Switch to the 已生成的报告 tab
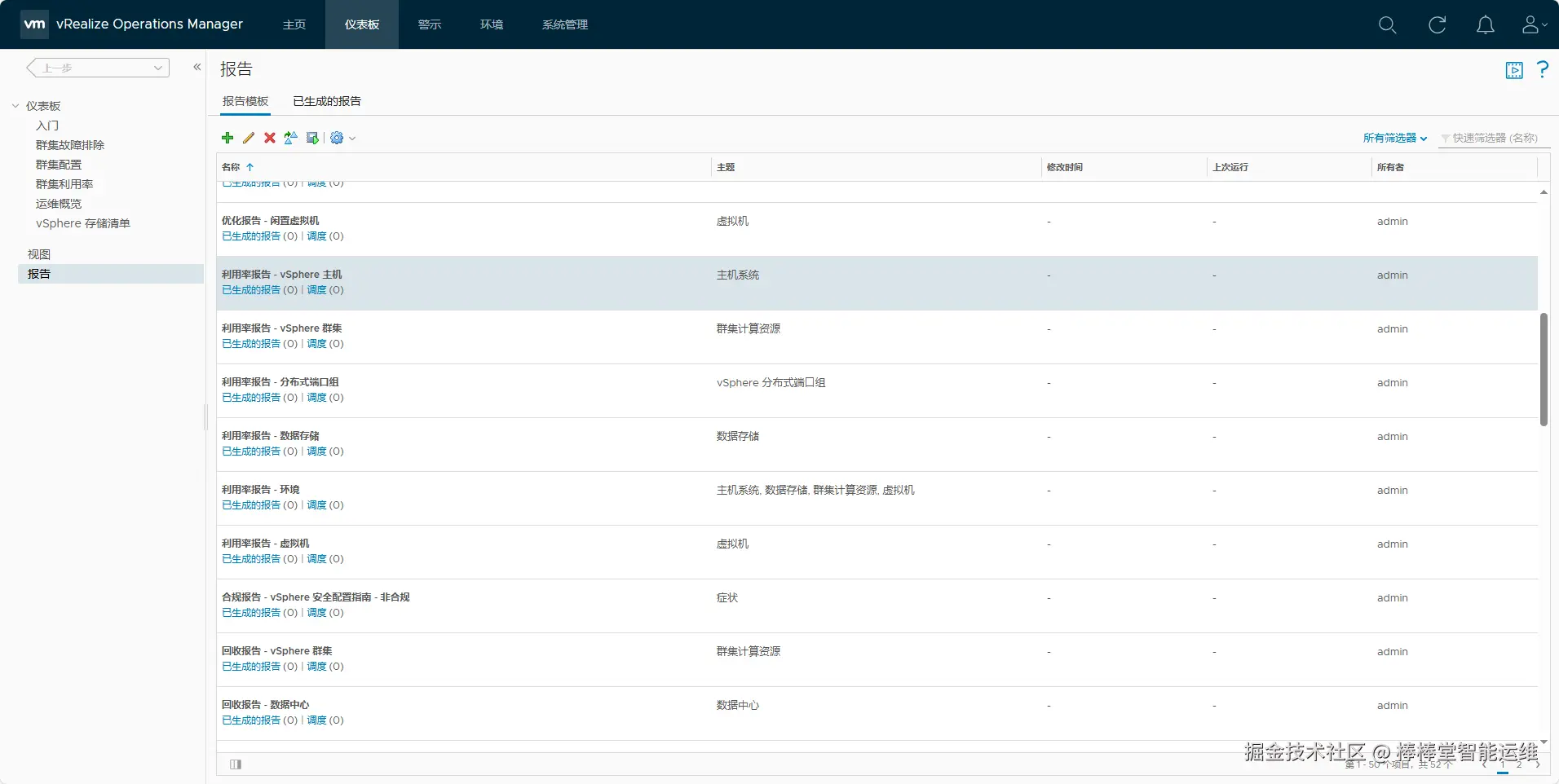The height and width of the screenshot is (784, 1559). [327, 101]
